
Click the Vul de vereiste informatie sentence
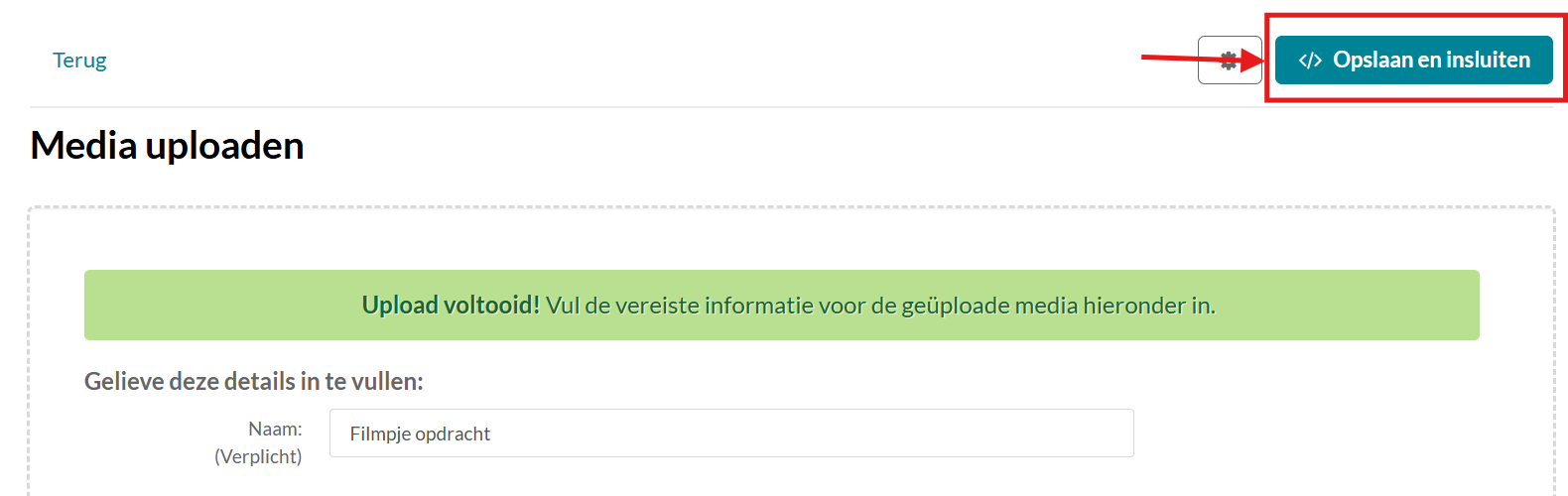(880, 306)
